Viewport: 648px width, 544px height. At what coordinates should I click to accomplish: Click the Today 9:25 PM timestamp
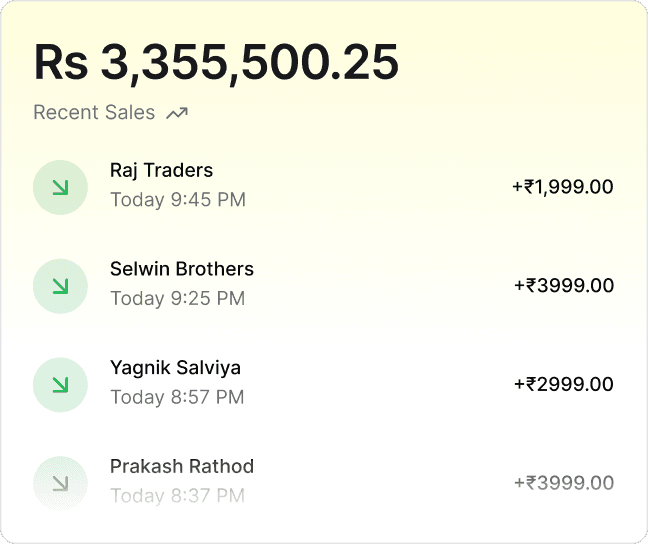tap(177, 298)
